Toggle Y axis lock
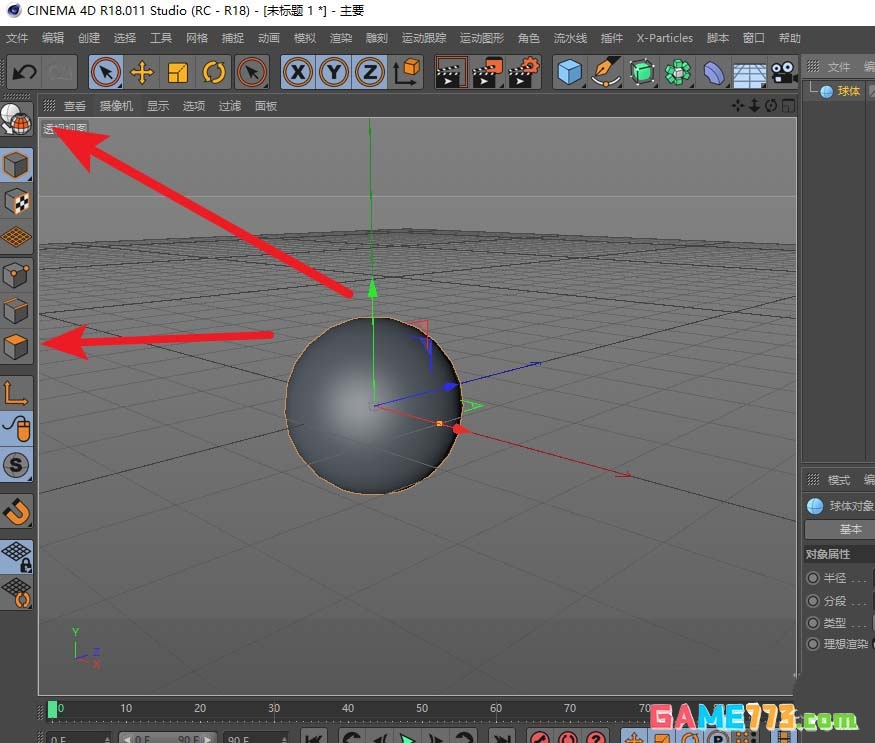 tap(333, 72)
